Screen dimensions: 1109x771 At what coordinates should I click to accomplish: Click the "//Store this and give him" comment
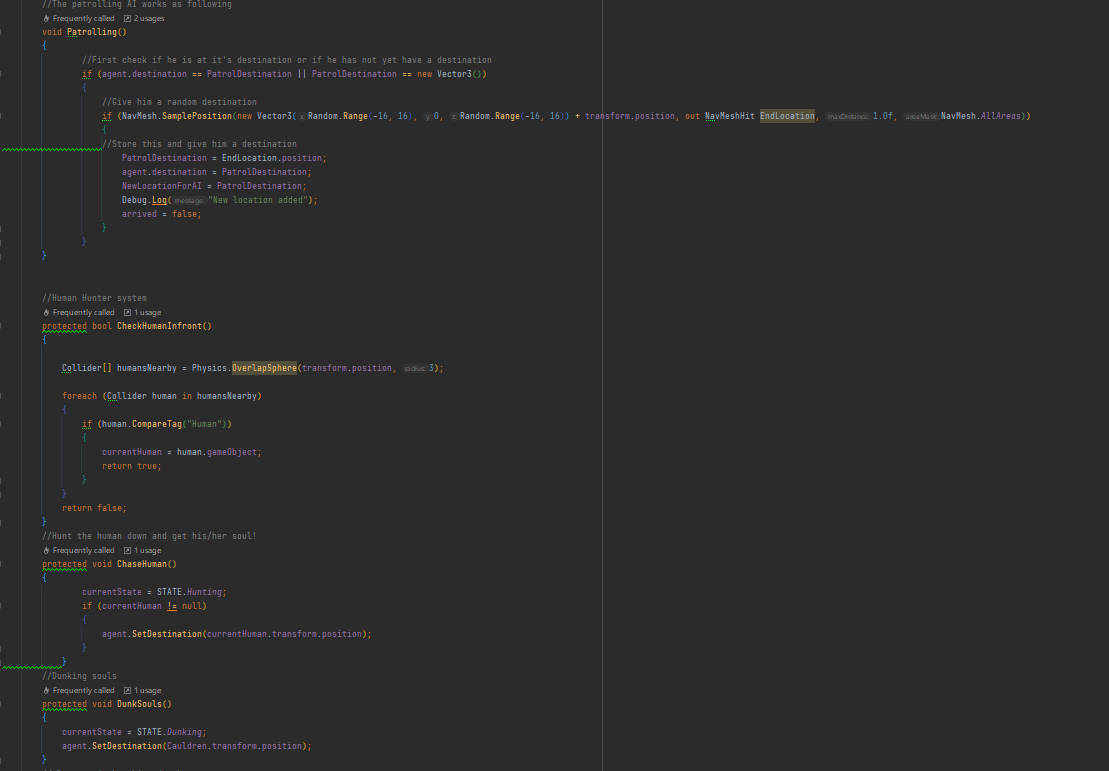tap(199, 144)
